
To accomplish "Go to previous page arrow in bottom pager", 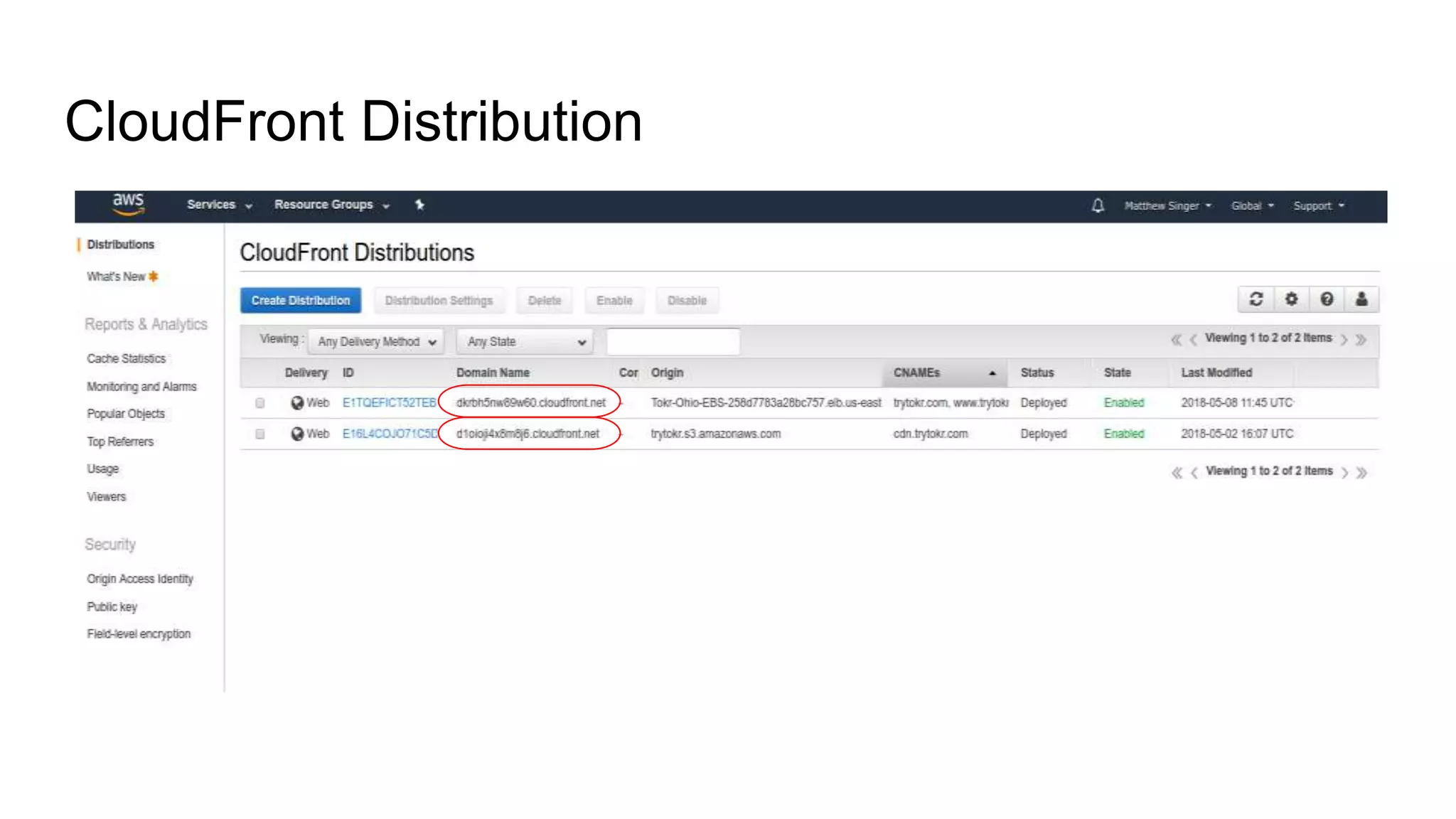I will pyautogui.click(x=1194, y=473).
